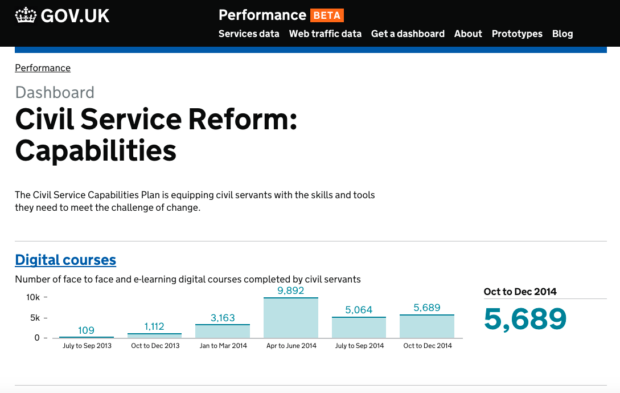Image resolution: width=620 pixels, height=393 pixels.
Task: Open Services data in the navigation
Action: pos(249,34)
